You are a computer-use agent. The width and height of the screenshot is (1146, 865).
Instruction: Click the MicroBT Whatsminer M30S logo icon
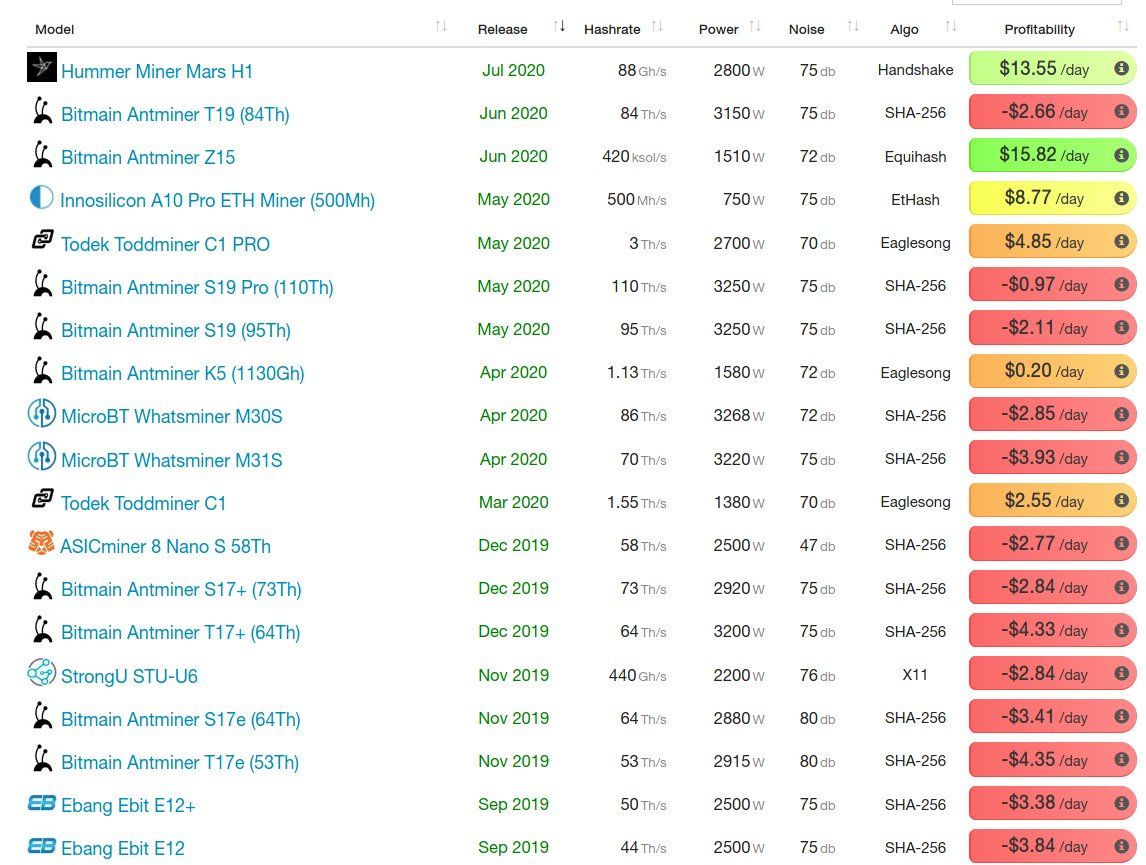coord(41,415)
